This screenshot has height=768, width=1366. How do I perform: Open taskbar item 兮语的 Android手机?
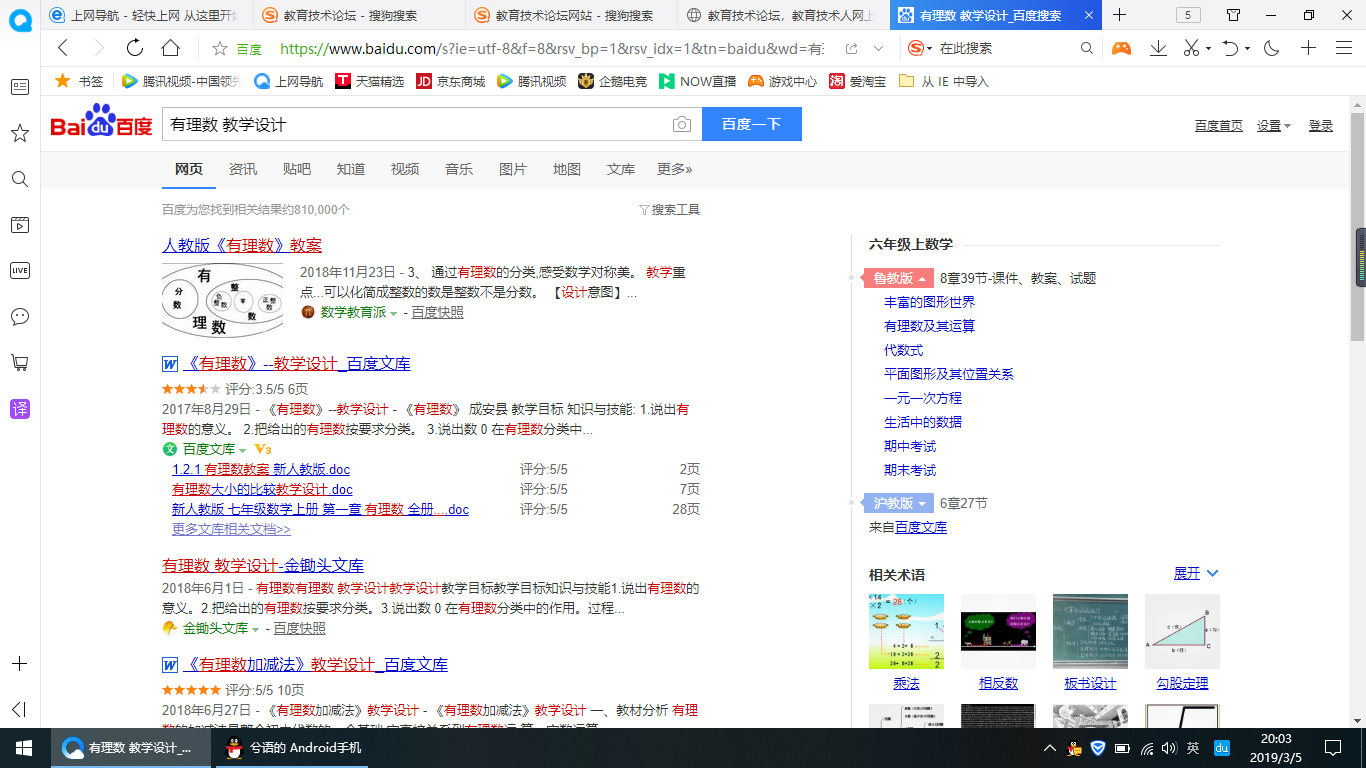293,747
